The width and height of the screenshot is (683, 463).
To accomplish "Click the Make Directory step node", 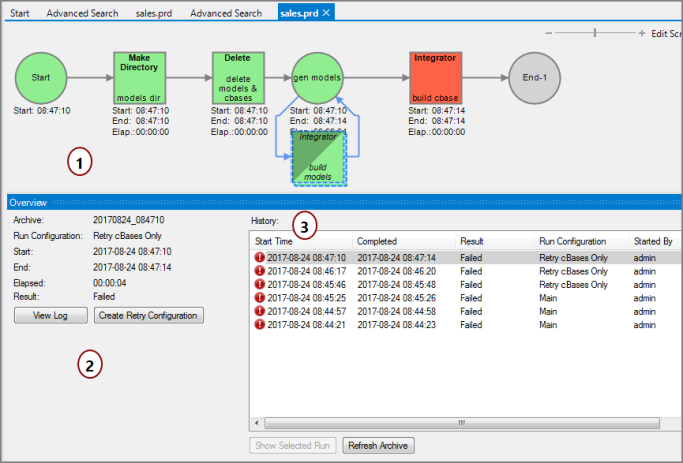I will click(x=139, y=77).
